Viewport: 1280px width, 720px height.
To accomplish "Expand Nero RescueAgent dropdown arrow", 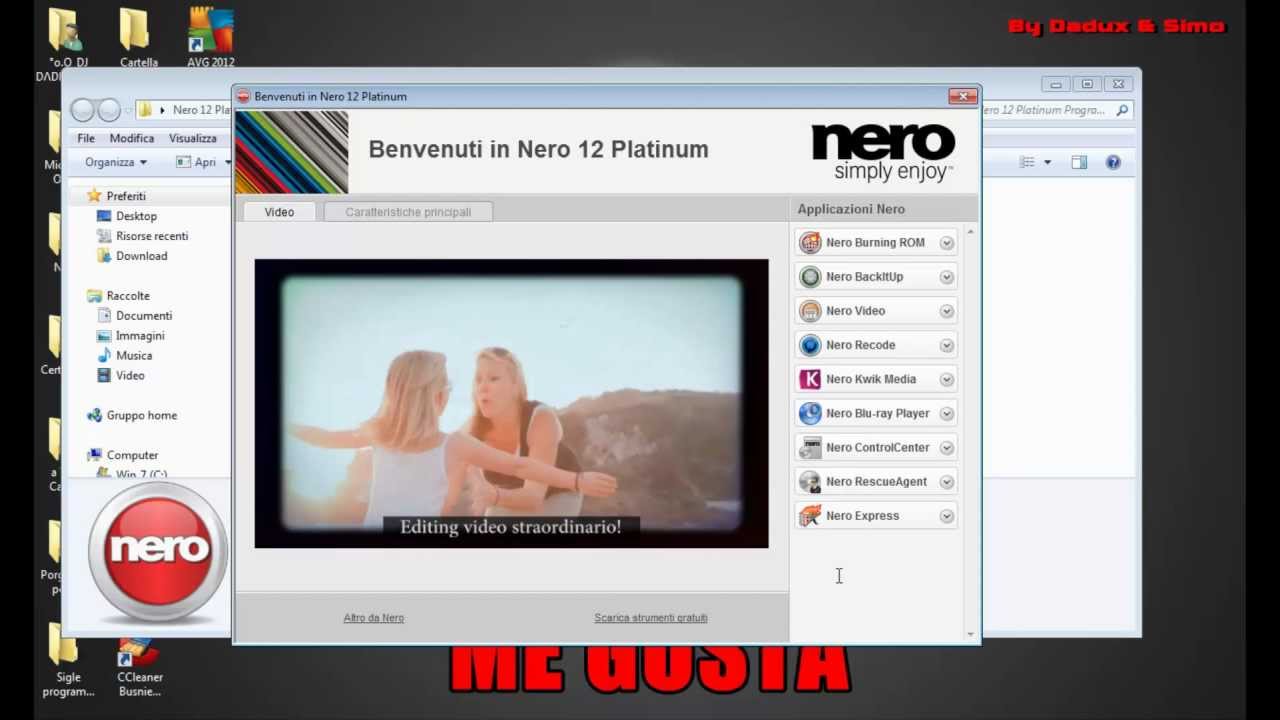I will click(x=946, y=482).
